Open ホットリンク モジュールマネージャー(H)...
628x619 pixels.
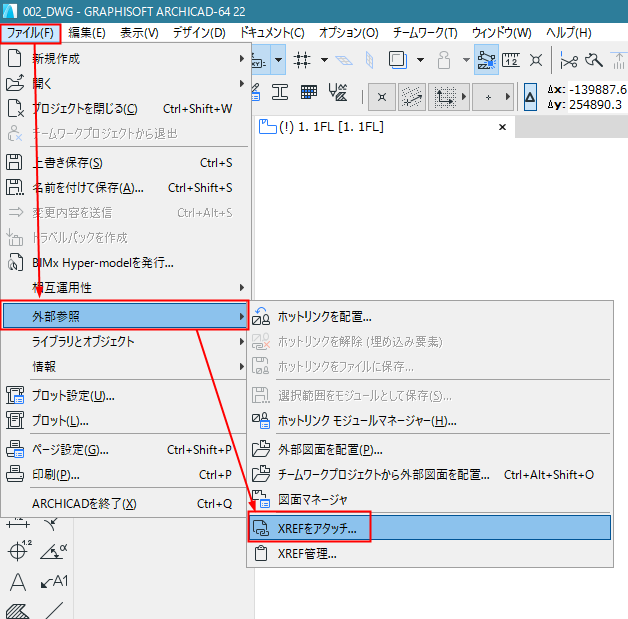[x=430, y=421]
